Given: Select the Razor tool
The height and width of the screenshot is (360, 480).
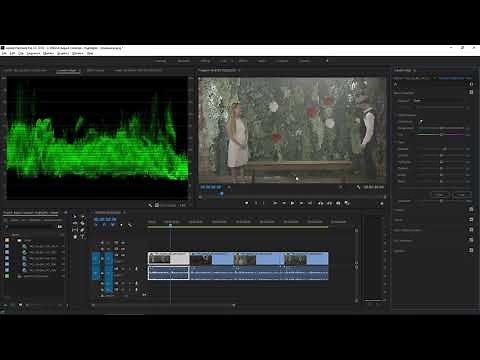Looking at the screenshot, I should [82, 224].
